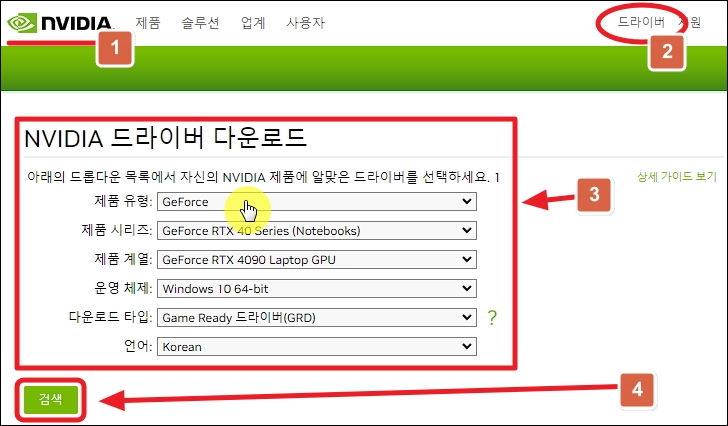Click the green 검색 button
Screen dimensions: 728x426
point(51,399)
